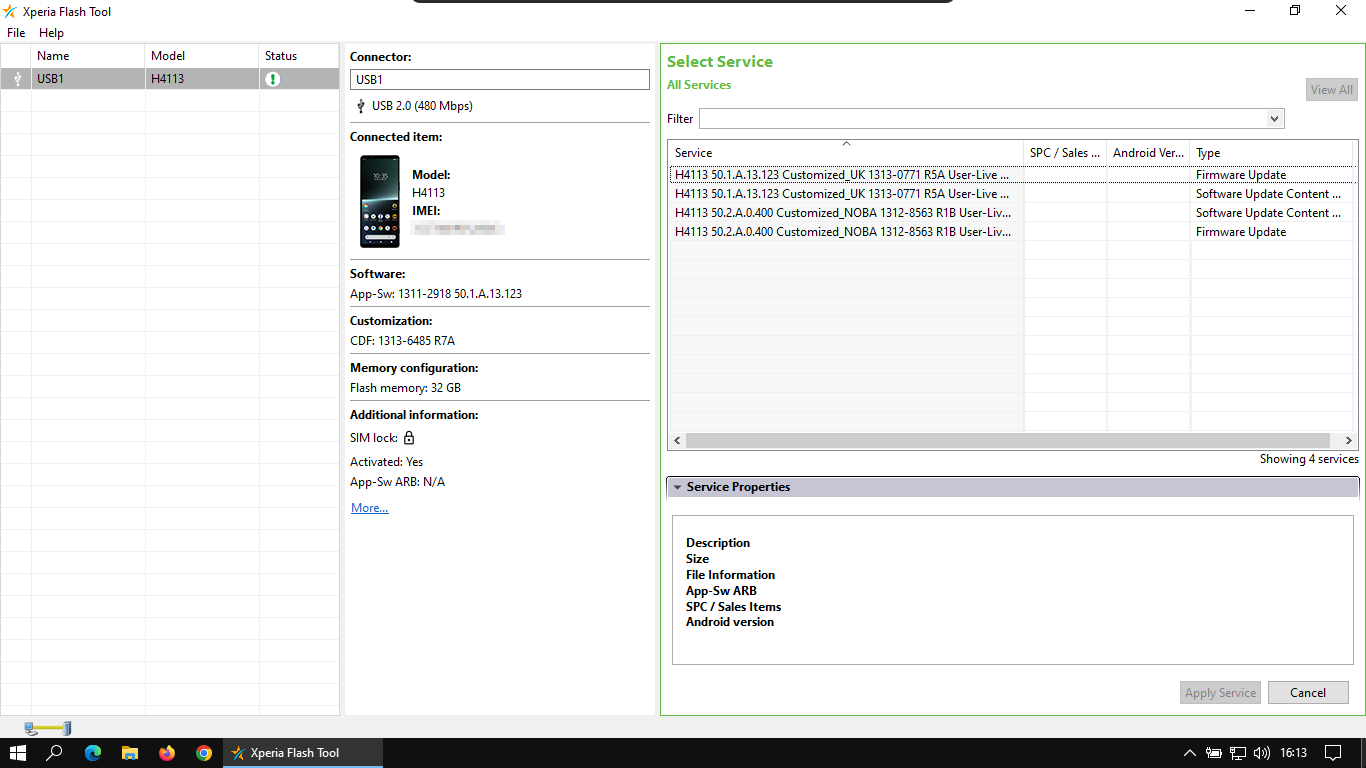Screen dimensions: 1366x768
Task: Open Firefox from the taskbar
Action: point(167,753)
